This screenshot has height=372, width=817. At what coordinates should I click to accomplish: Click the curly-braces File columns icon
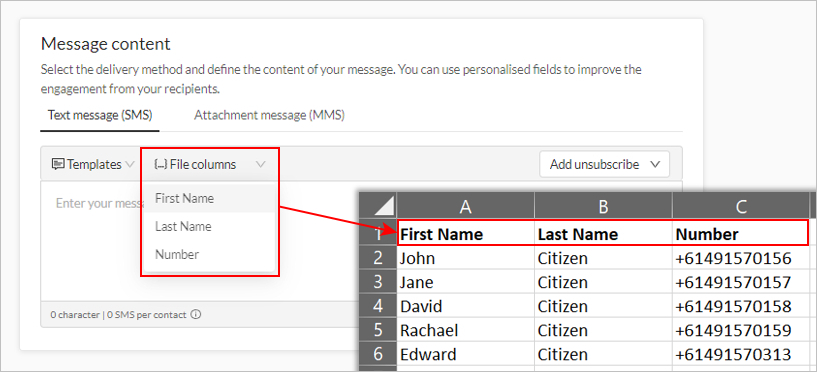click(160, 165)
